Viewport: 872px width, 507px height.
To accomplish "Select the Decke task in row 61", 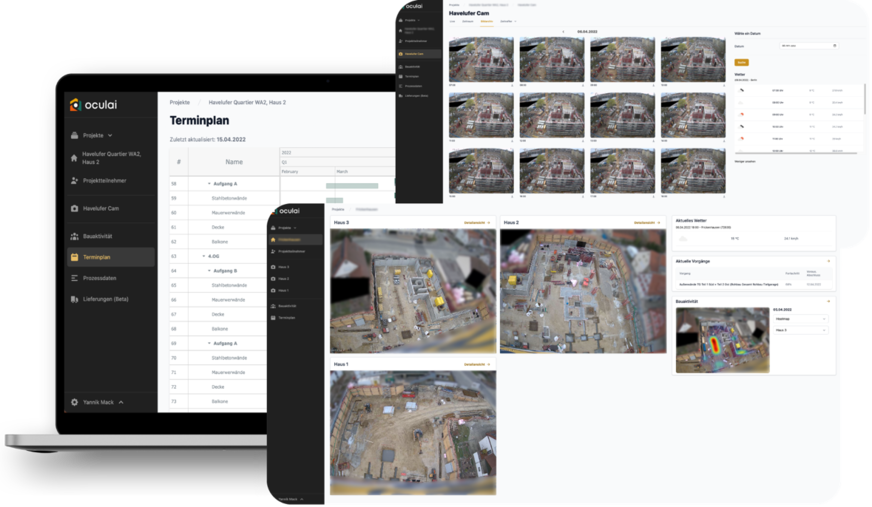I will point(218,227).
